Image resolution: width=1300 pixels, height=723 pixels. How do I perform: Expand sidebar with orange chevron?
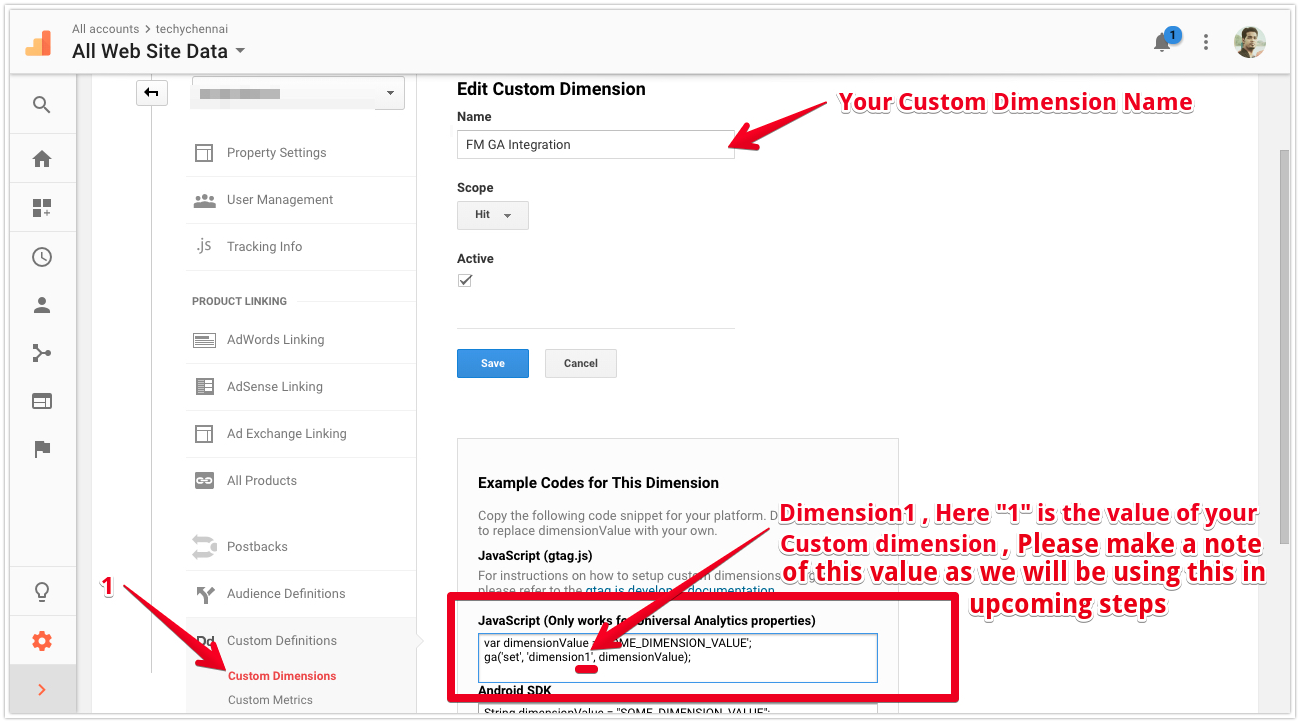[42, 689]
